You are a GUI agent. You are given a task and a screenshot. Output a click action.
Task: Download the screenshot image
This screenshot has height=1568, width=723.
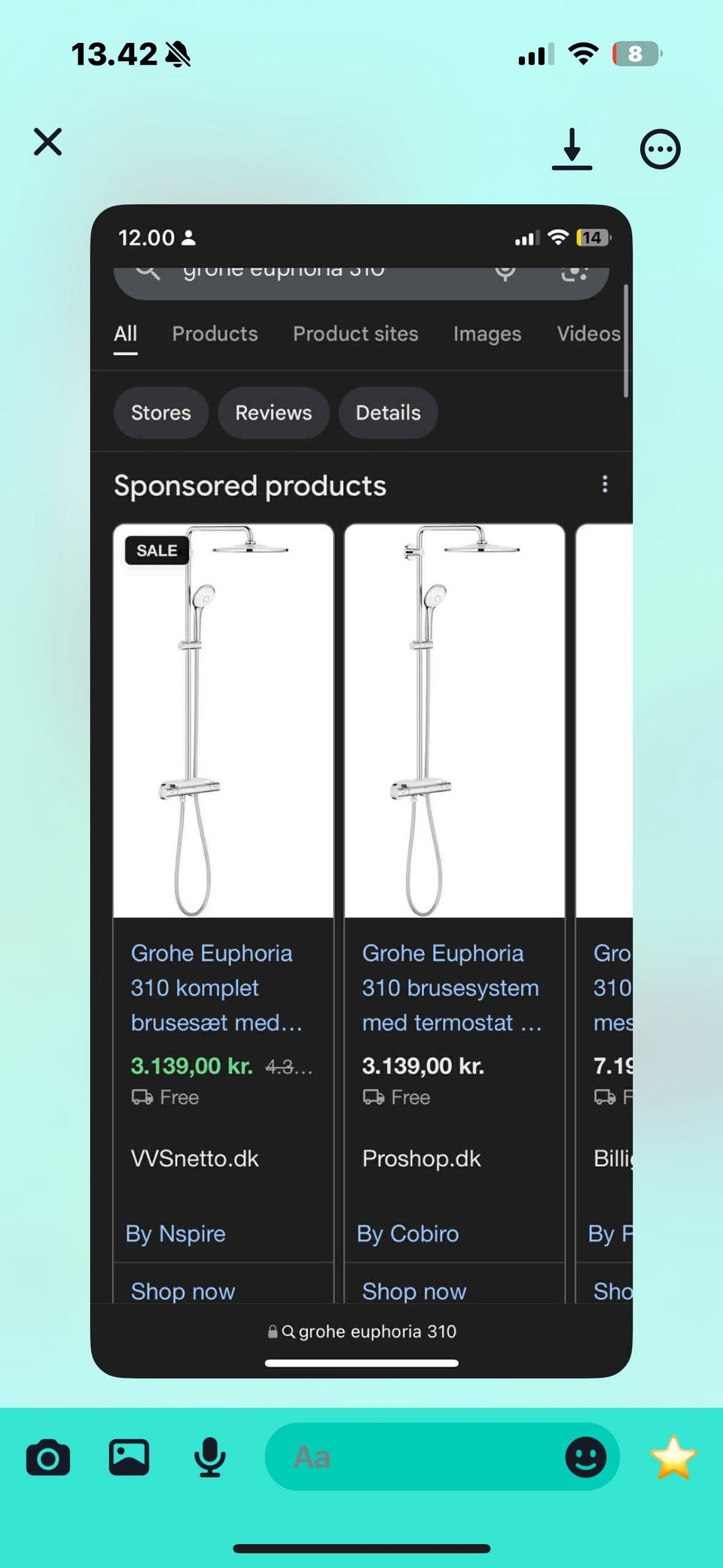point(572,148)
